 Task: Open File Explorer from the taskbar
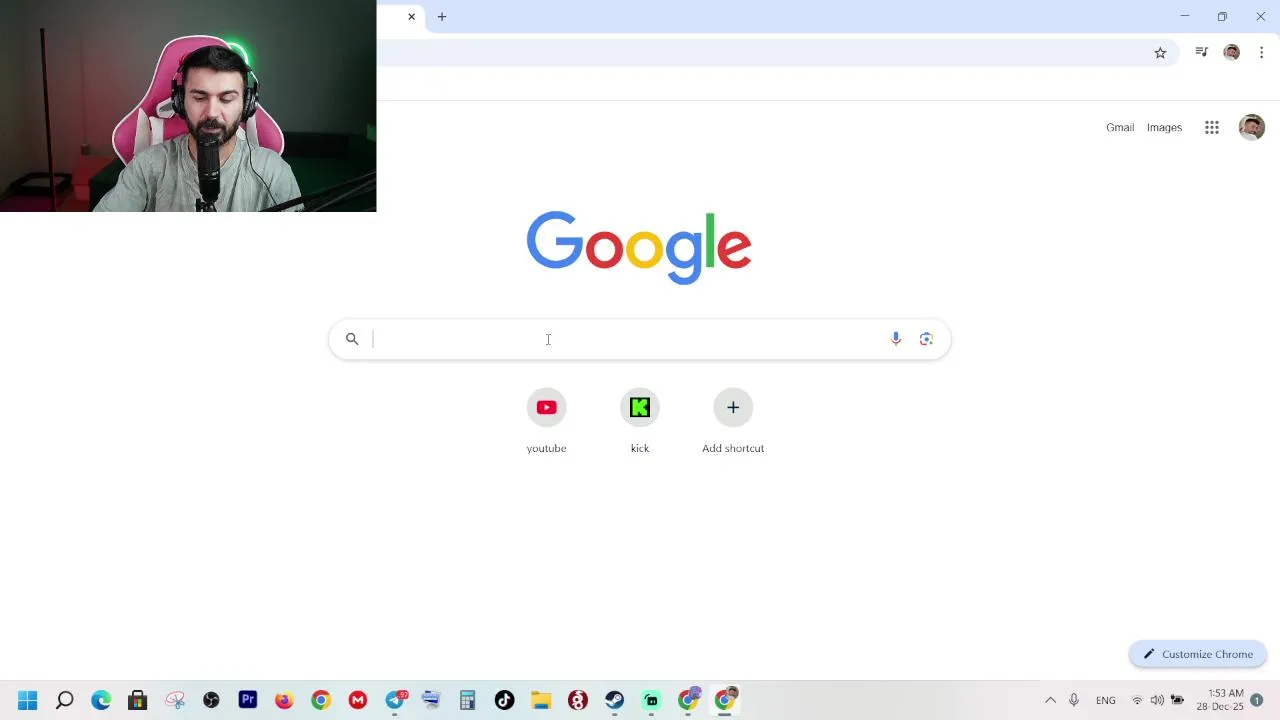point(541,700)
